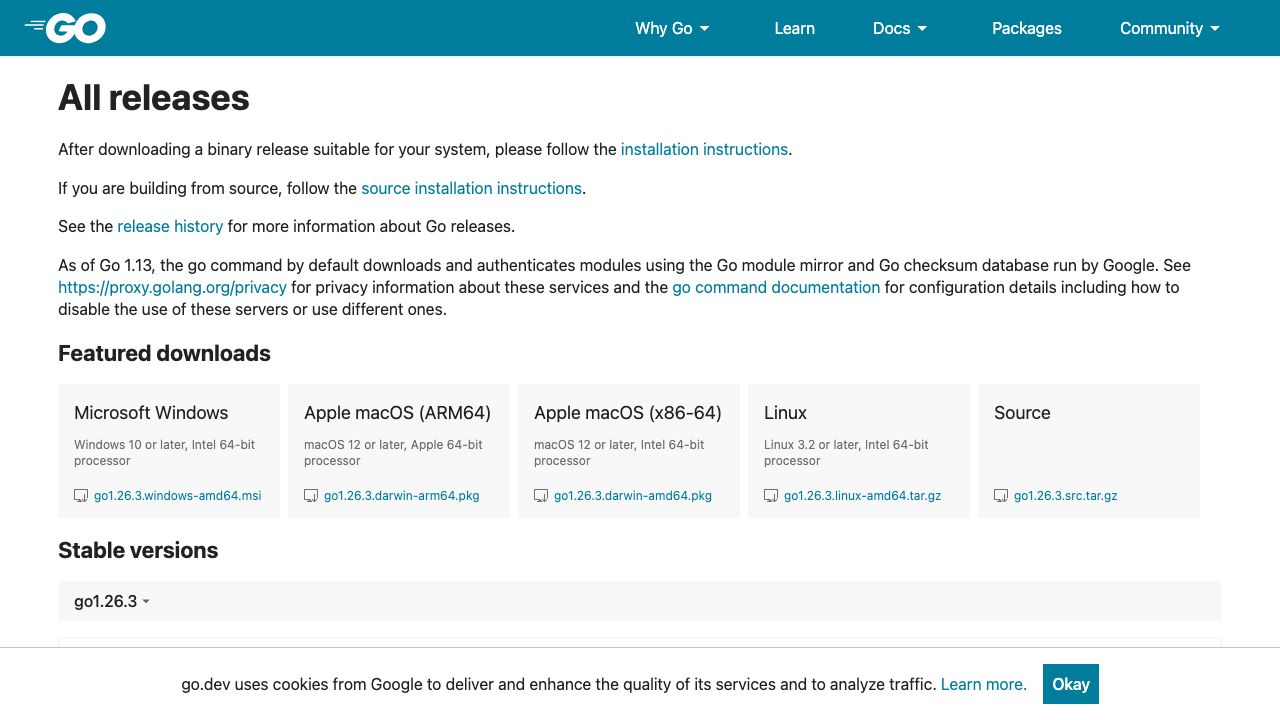
Task: Click the Apple macOS (x86-64) card heading
Action: pyautogui.click(x=628, y=413)
